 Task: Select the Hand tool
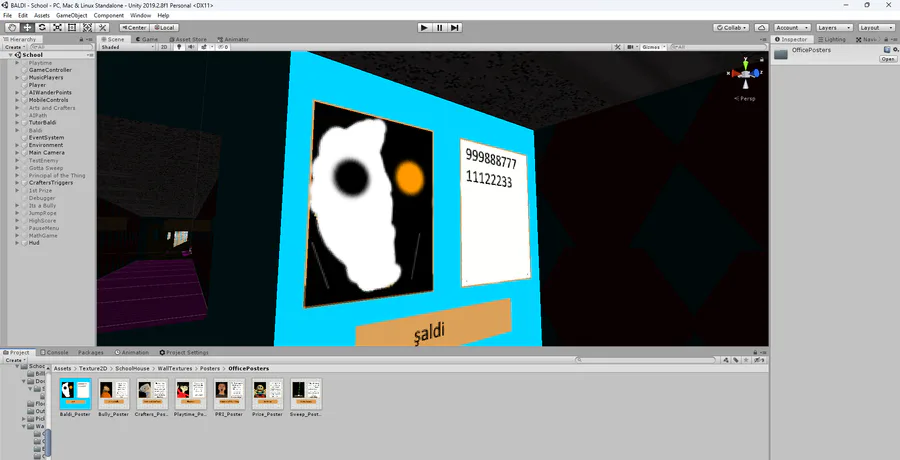coord(12,28)
